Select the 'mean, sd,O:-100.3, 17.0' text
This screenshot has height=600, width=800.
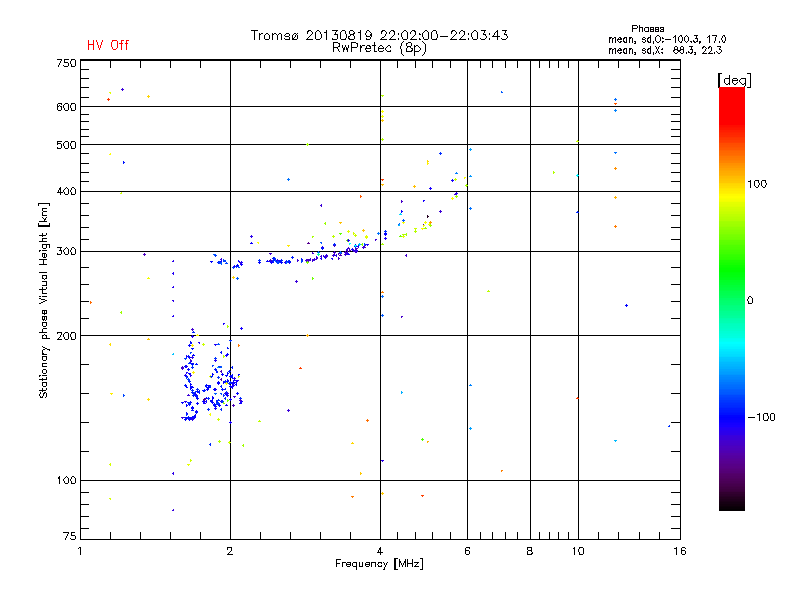[667, 39]
